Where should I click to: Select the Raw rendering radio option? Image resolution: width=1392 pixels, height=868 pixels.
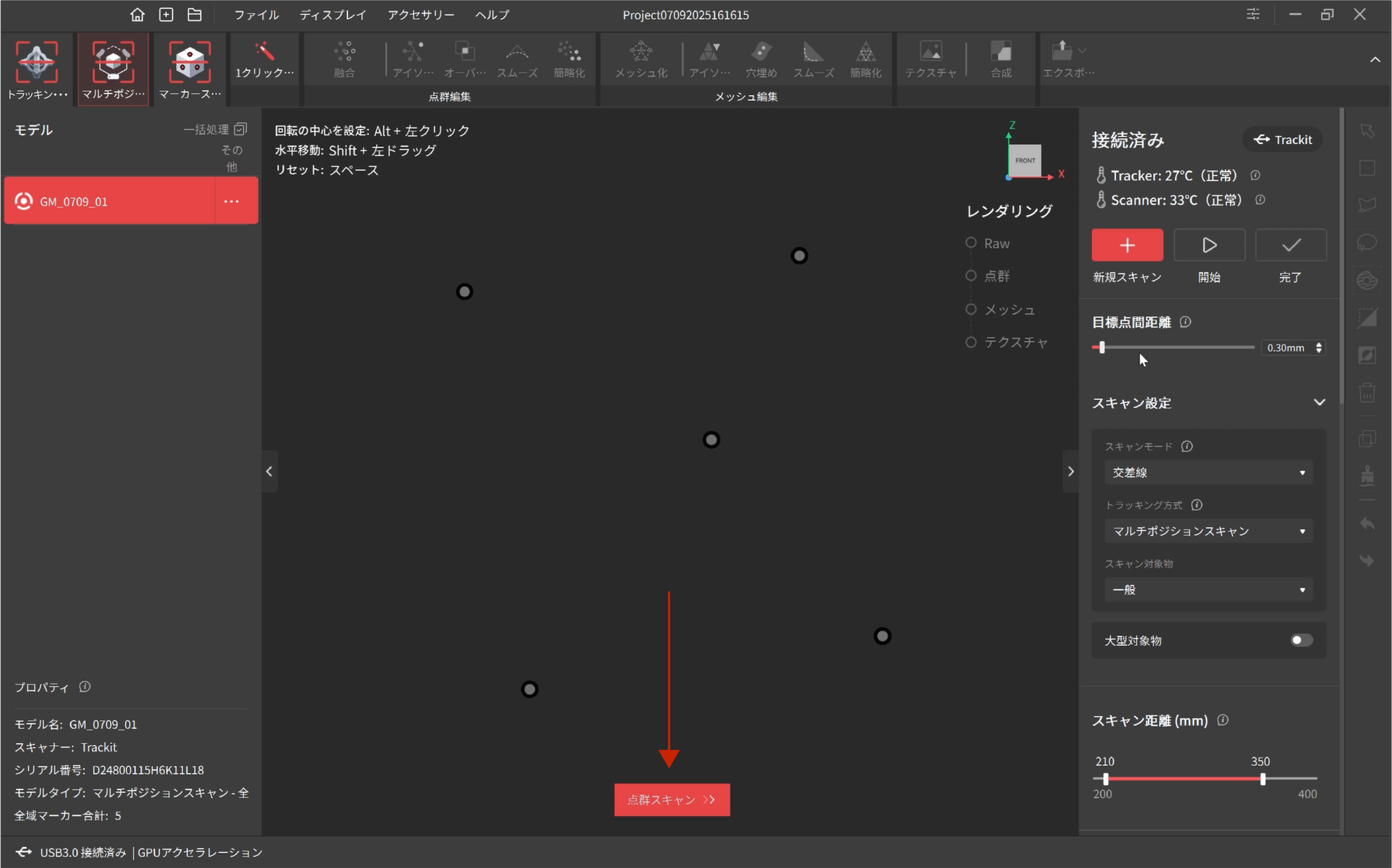pos(971,243)
